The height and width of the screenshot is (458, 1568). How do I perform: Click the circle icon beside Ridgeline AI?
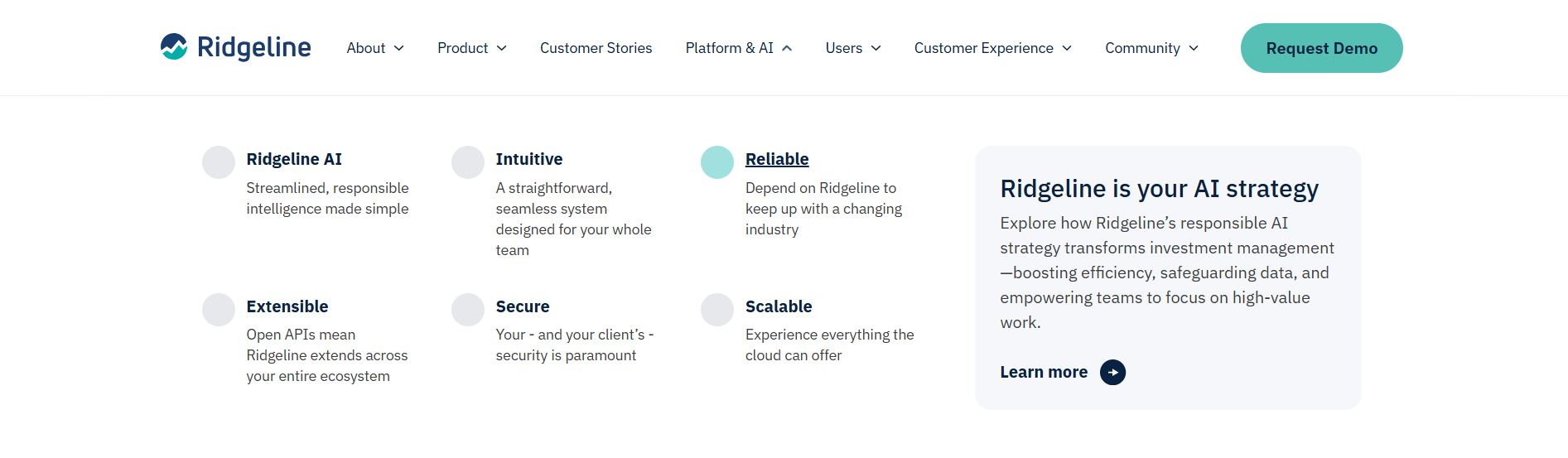pyautogui.click(x=219, y=162)
